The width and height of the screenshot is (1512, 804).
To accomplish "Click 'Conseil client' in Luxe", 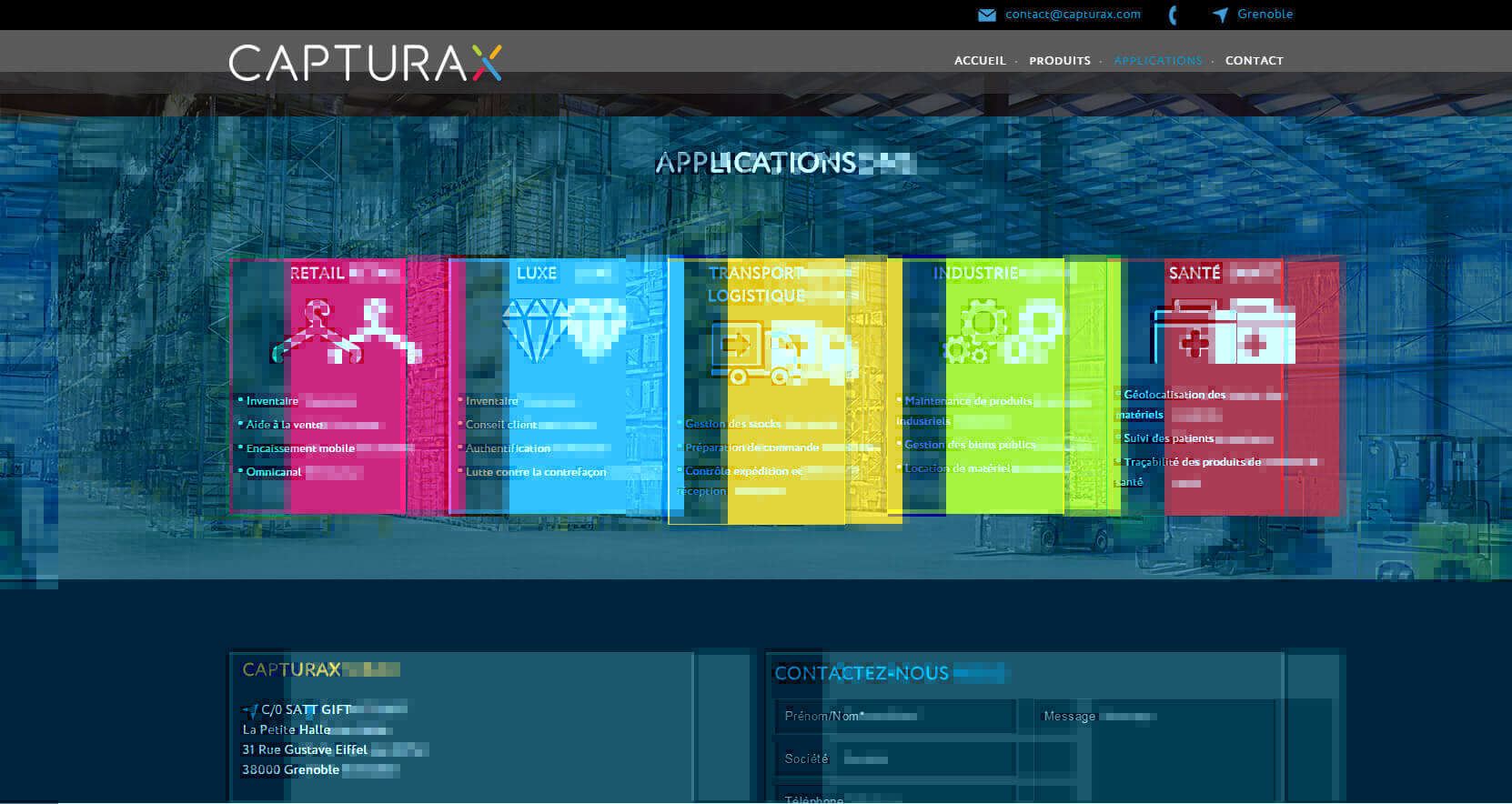I will pos(501,425).
